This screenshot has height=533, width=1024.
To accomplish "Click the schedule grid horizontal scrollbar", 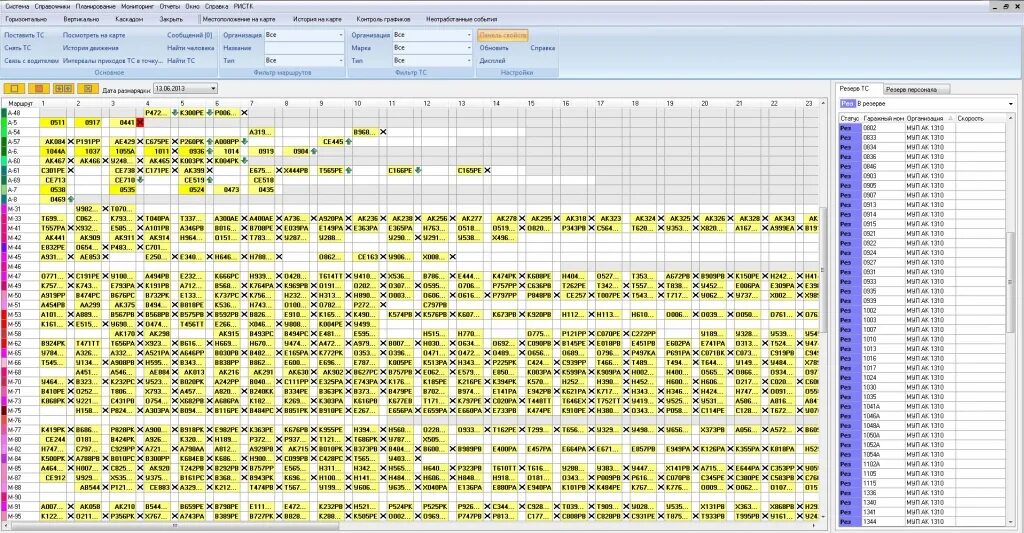I will click(173, 526).
